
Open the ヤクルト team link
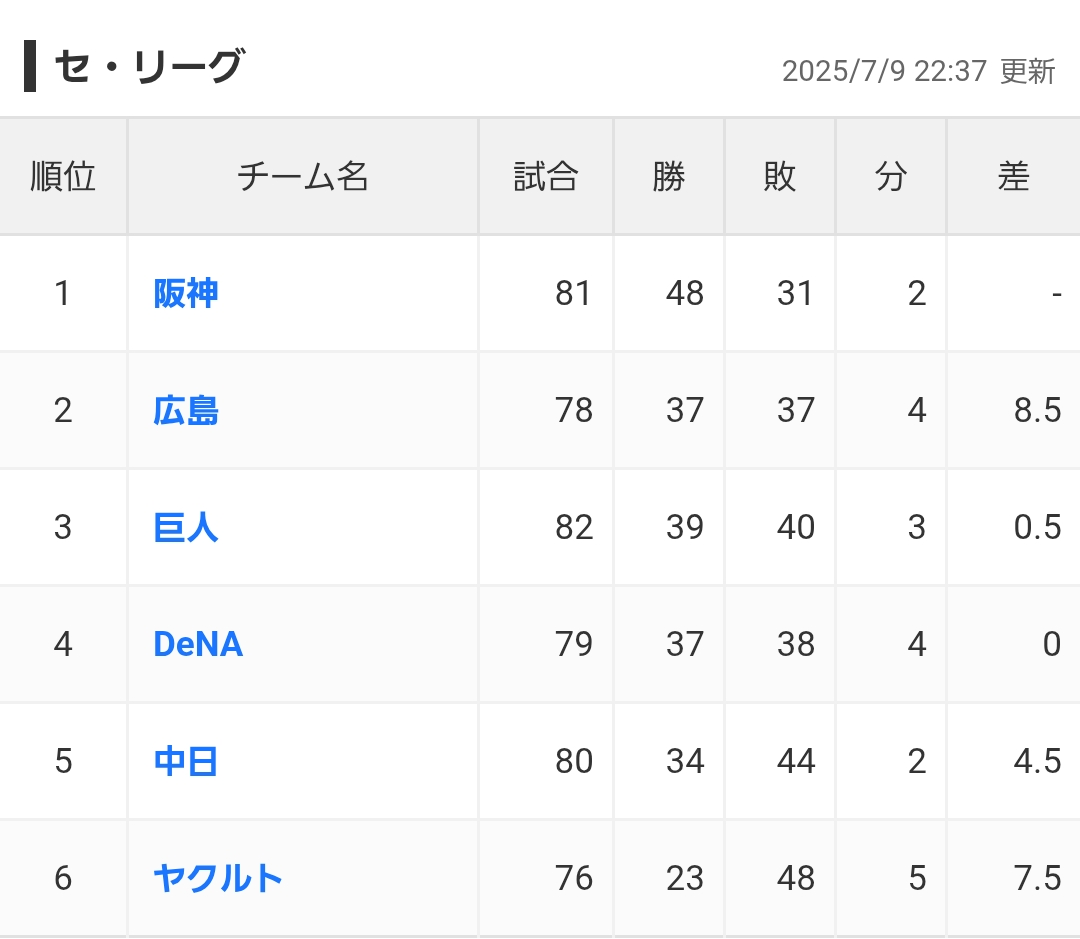(x=218, y=878)
